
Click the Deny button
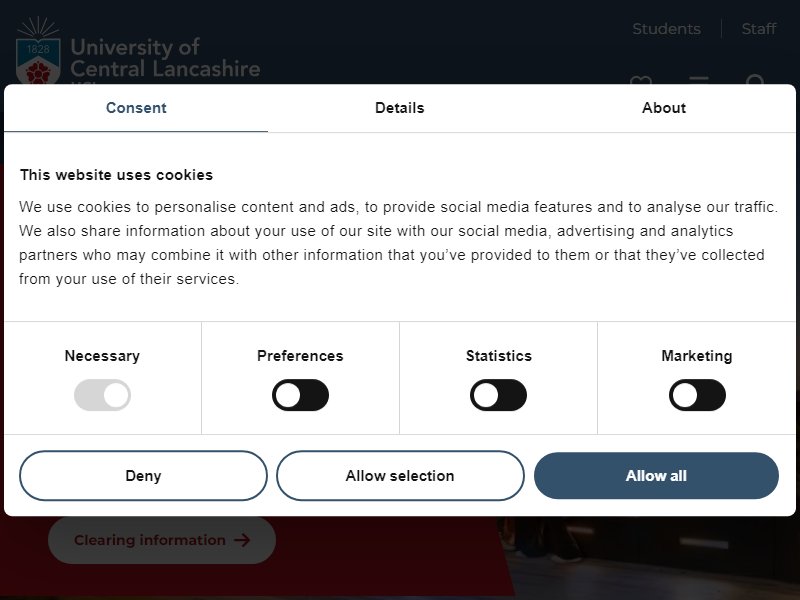click(143, 476)
